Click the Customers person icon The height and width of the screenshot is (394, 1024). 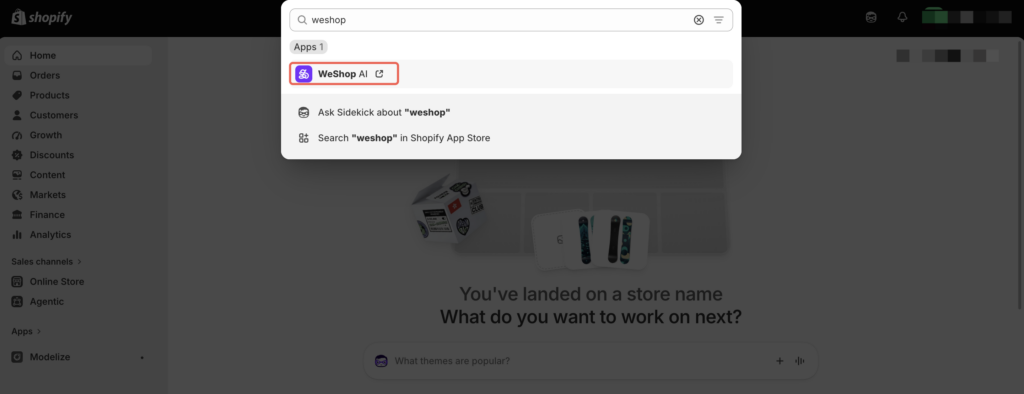17,115
